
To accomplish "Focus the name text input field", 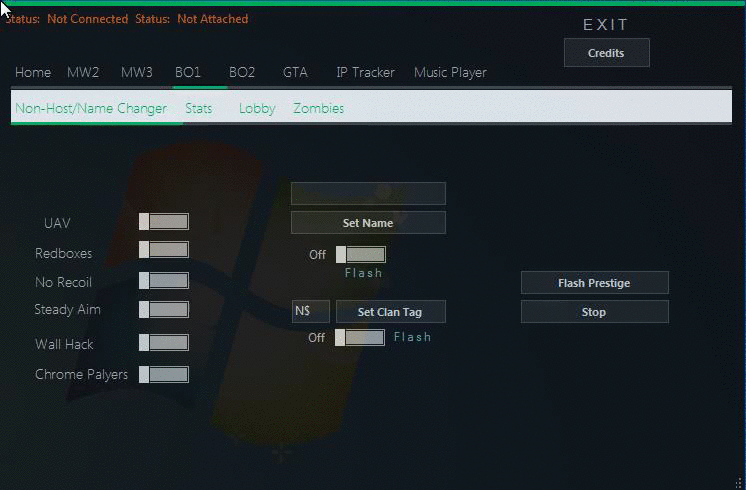I will 368,193.
